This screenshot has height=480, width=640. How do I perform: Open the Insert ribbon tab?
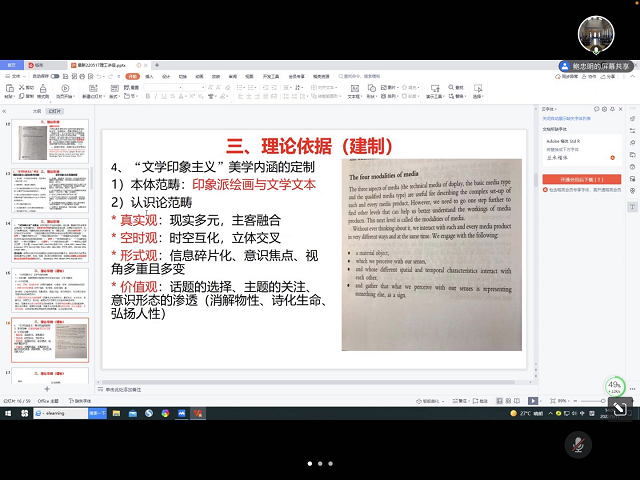[x=149, y=76]
